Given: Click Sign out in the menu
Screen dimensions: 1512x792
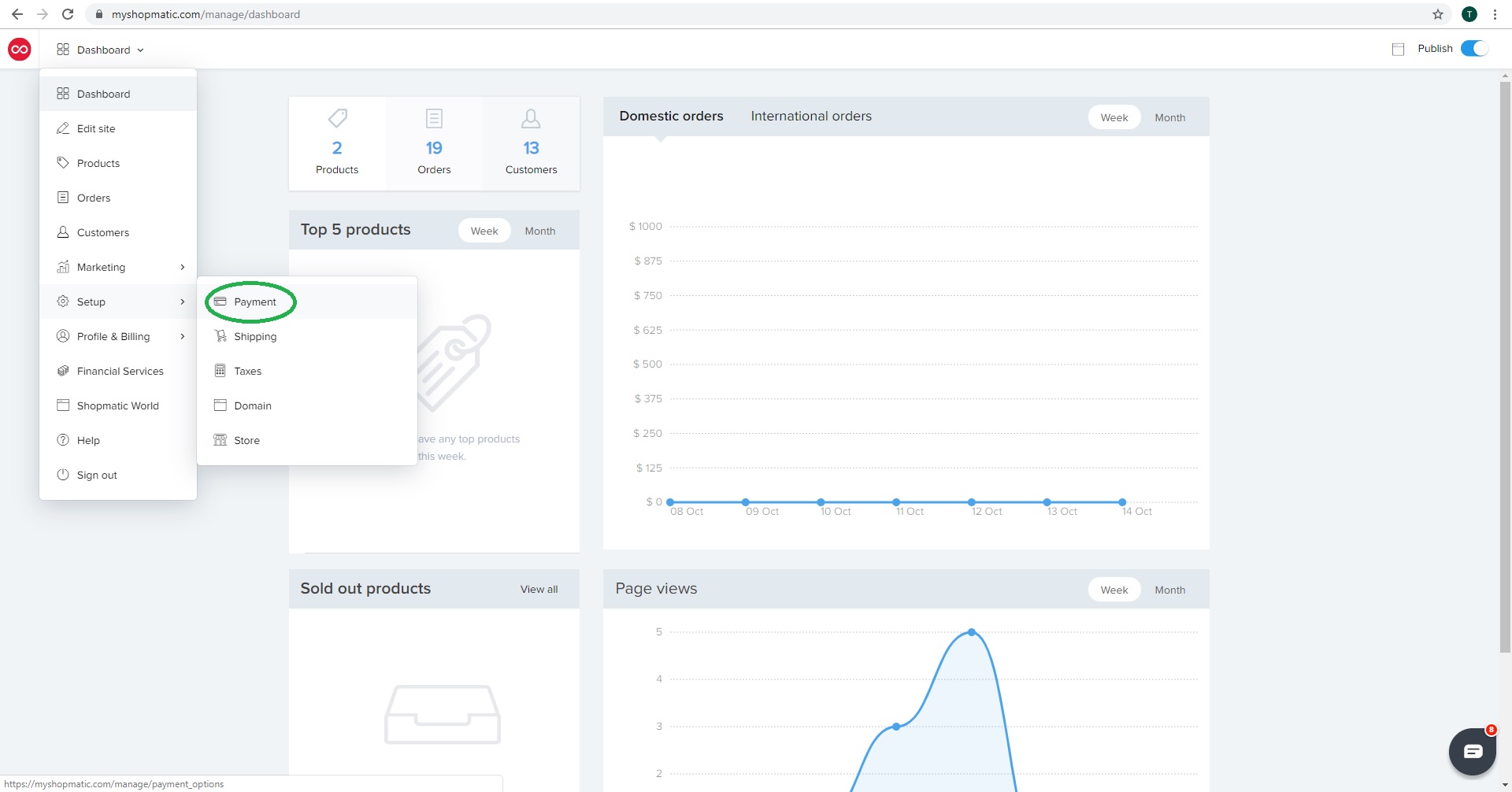Looking at the screenshot, I should point(118,475).
